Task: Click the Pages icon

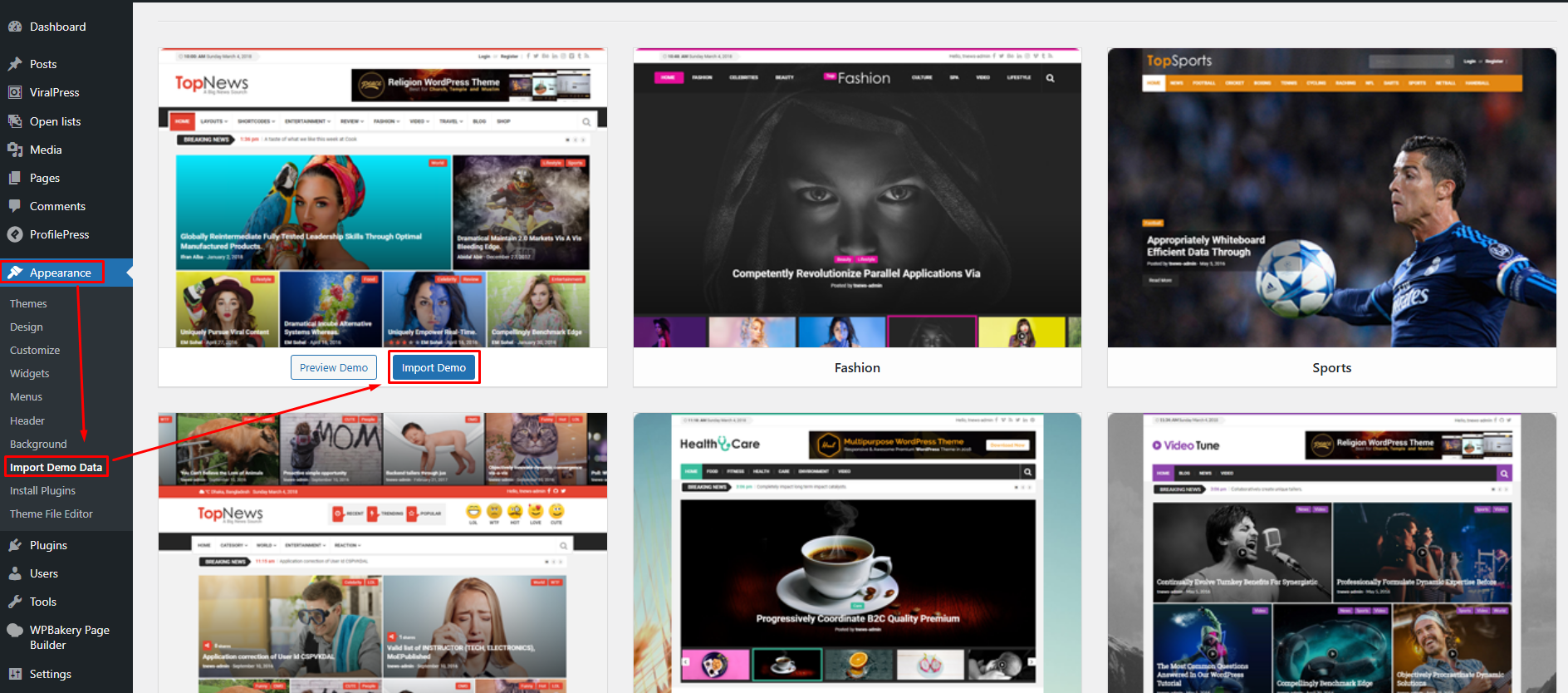Action: 15,178
